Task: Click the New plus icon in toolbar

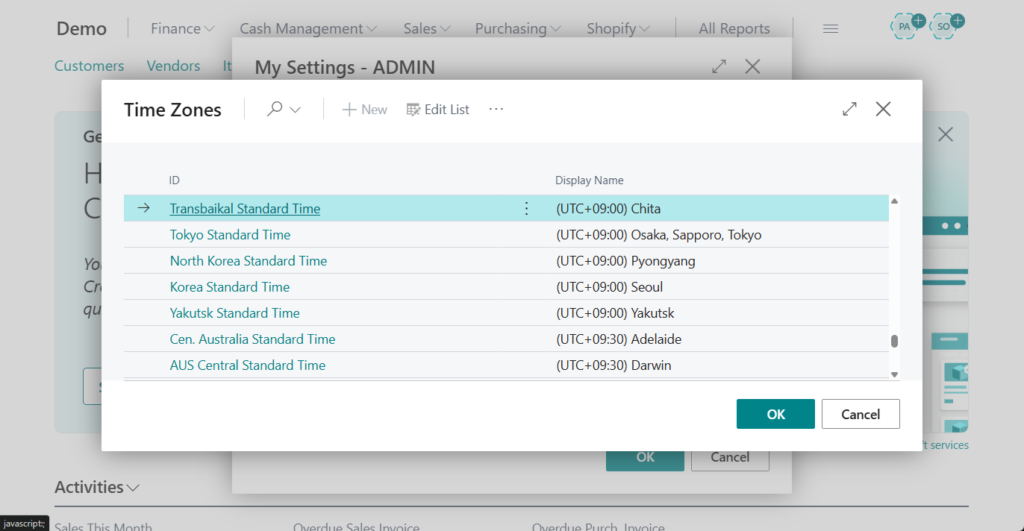Action: [349, 109]
